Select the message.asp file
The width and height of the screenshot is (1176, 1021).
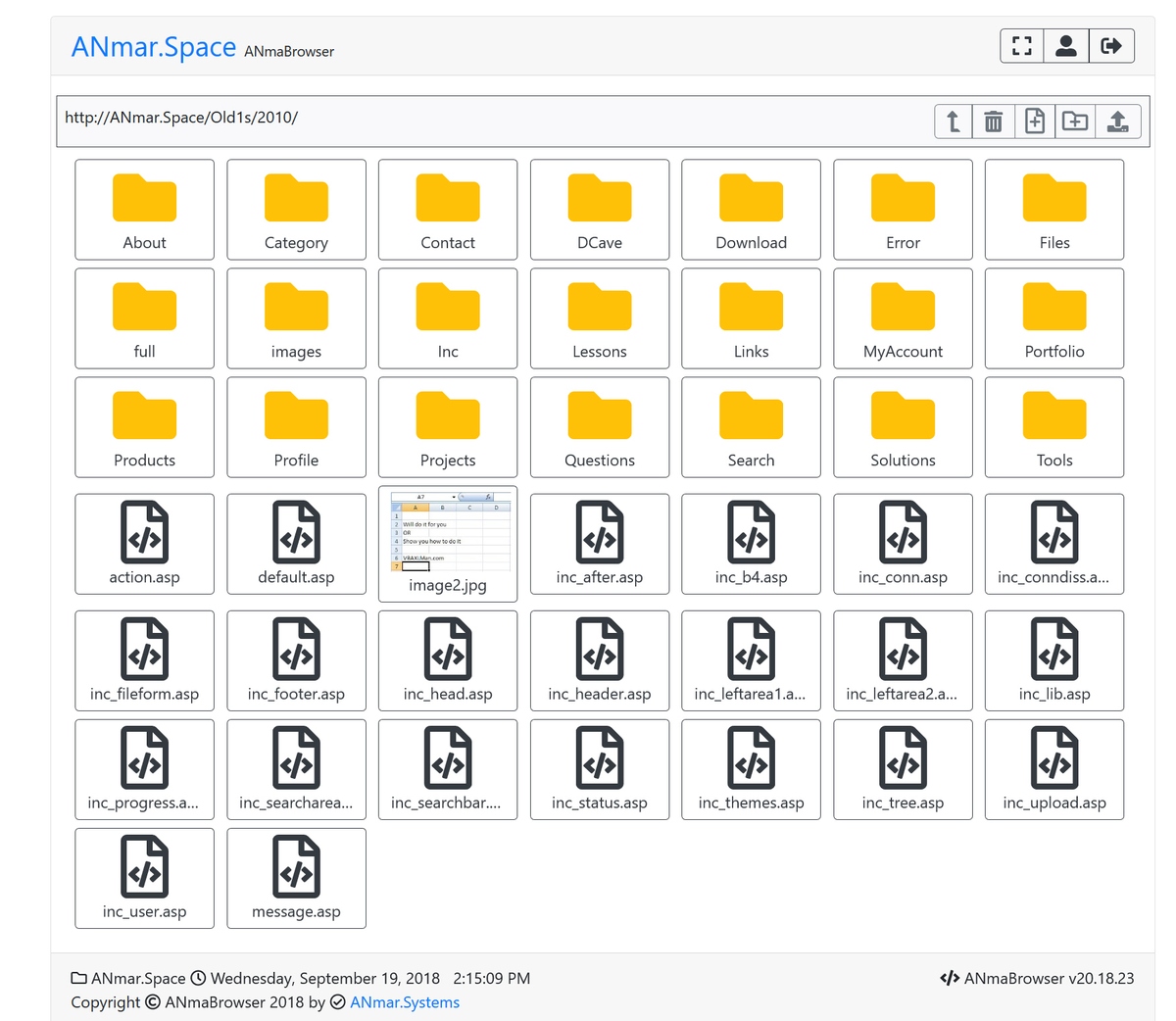pyautogui.click(x=296, y=878)
